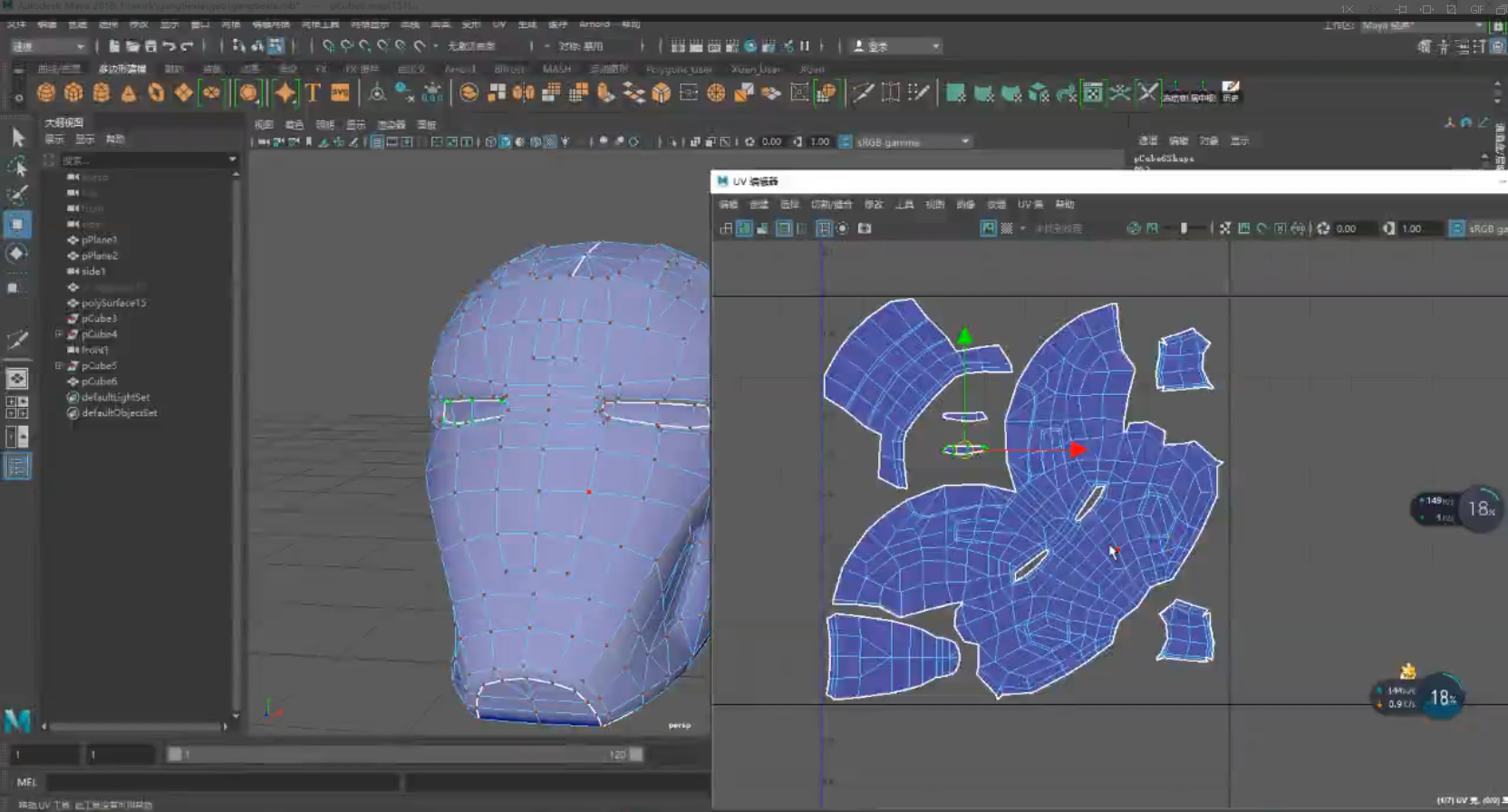Undo using the status line arrow
The image size is (1508, 812).
point(169,46)
